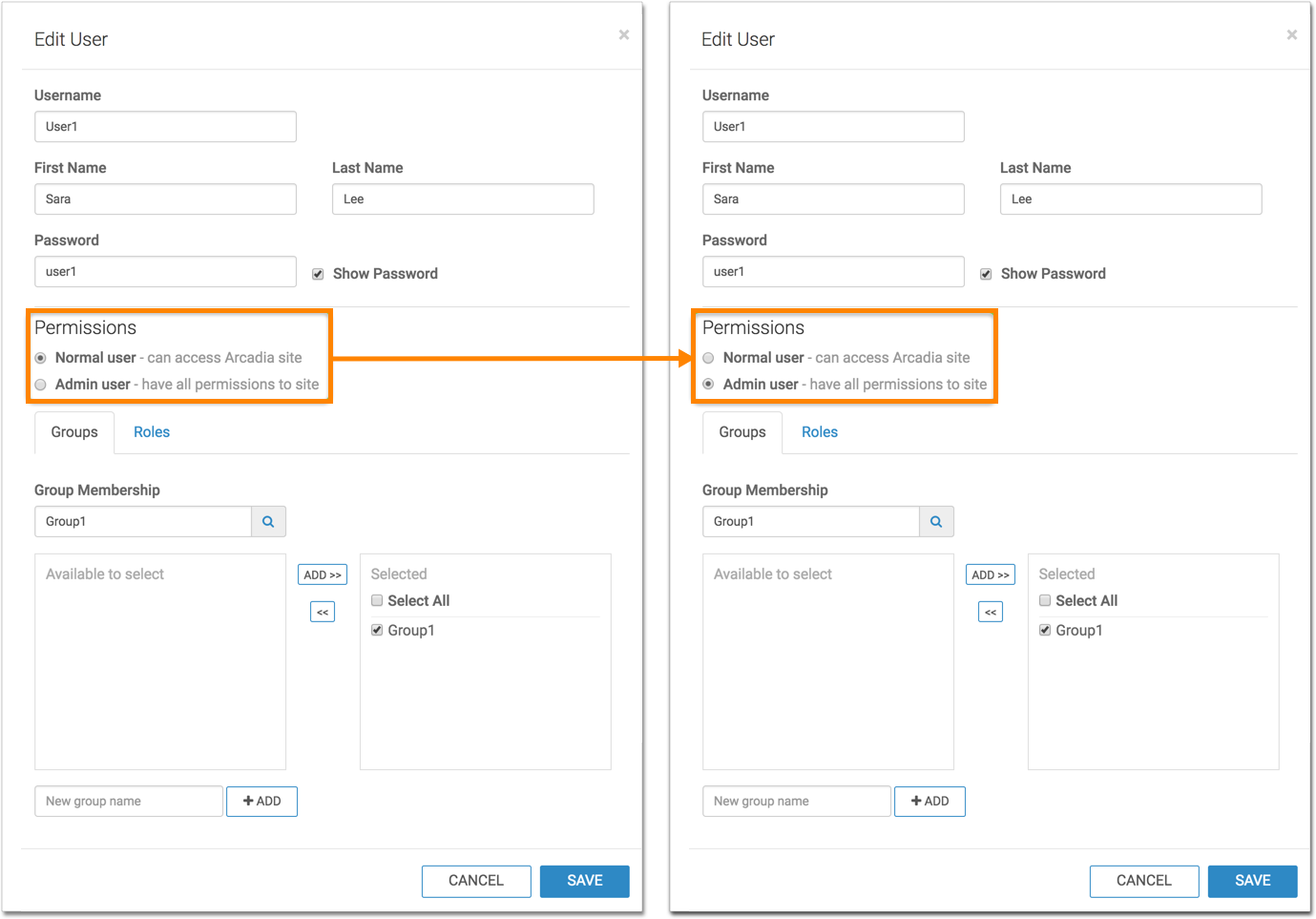Uncheck Group1 in left dialog's Selected list
The height and width of the screenshot is (919, 1316).
(377, 630)
